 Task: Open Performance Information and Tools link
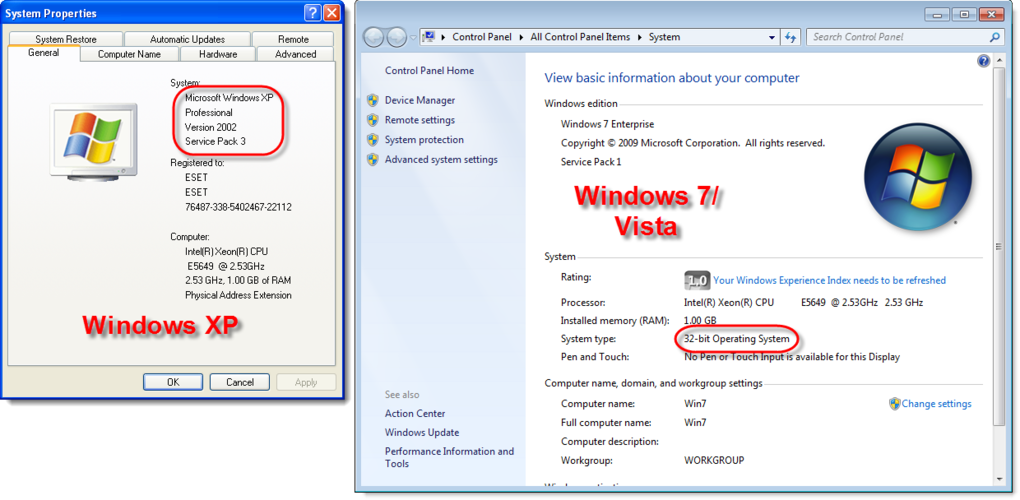pyautogui.click(x=450, y=458)
